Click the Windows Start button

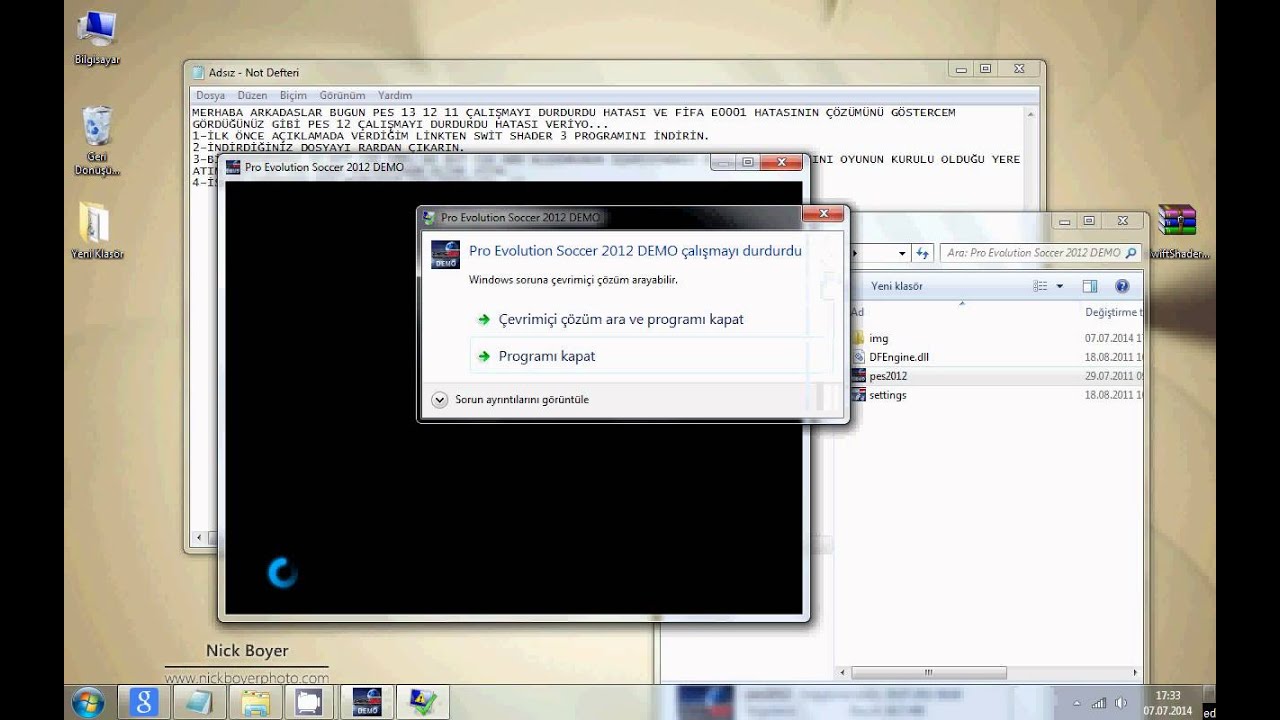[87, 702]
